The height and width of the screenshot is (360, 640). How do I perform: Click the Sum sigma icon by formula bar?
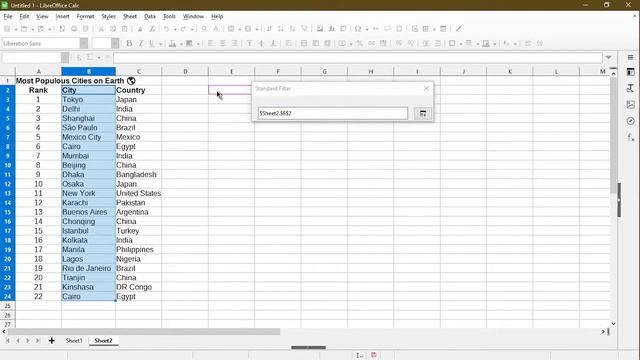90,58
